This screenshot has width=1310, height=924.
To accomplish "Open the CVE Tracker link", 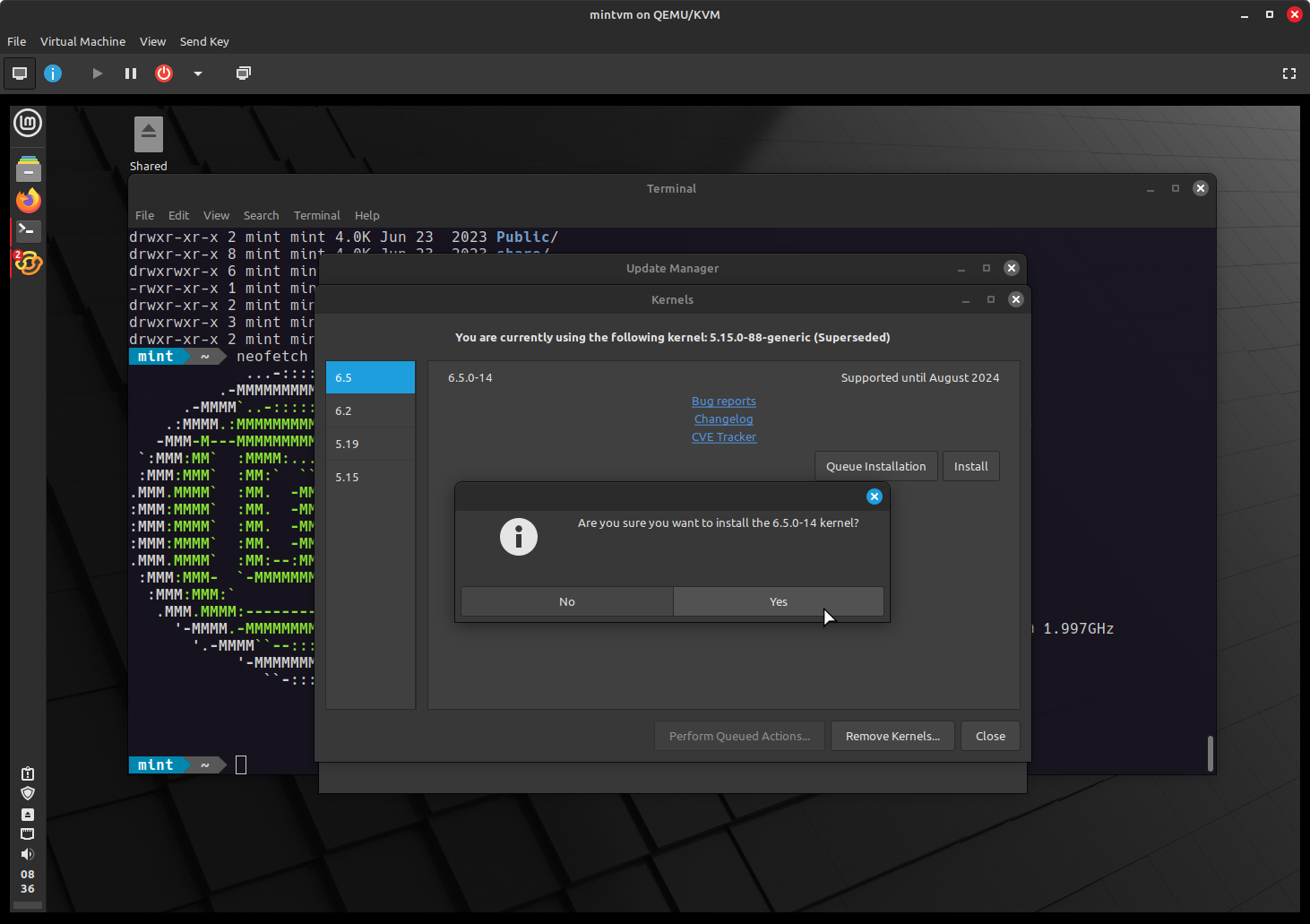I will (723, 437).
